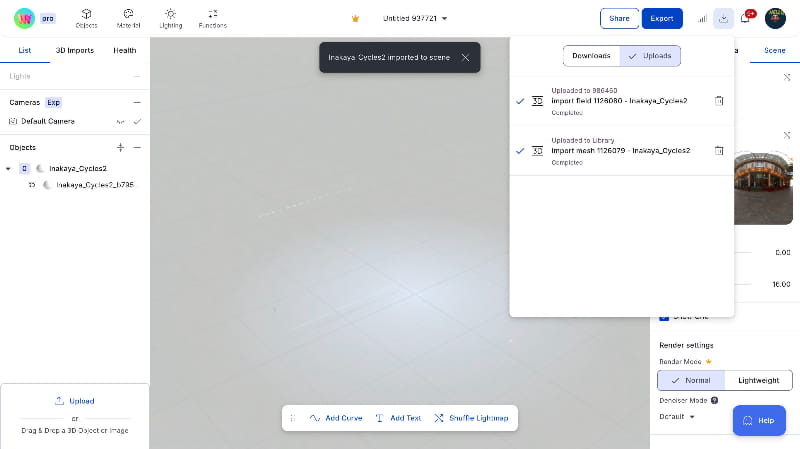Click the Upload button in left panel
800x449 pixels.
pos(74,401)
